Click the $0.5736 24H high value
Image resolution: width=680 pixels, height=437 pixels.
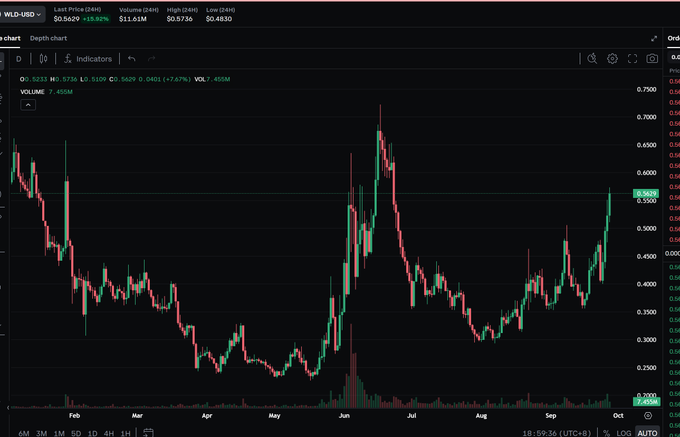180,19
